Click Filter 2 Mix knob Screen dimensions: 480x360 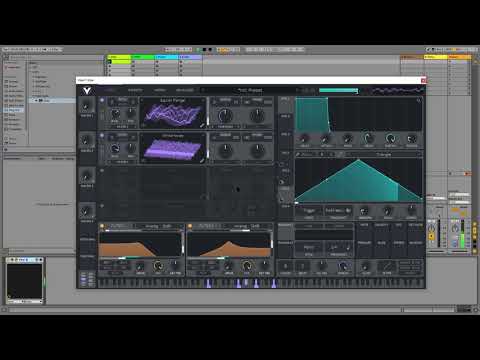click(246, 266)
